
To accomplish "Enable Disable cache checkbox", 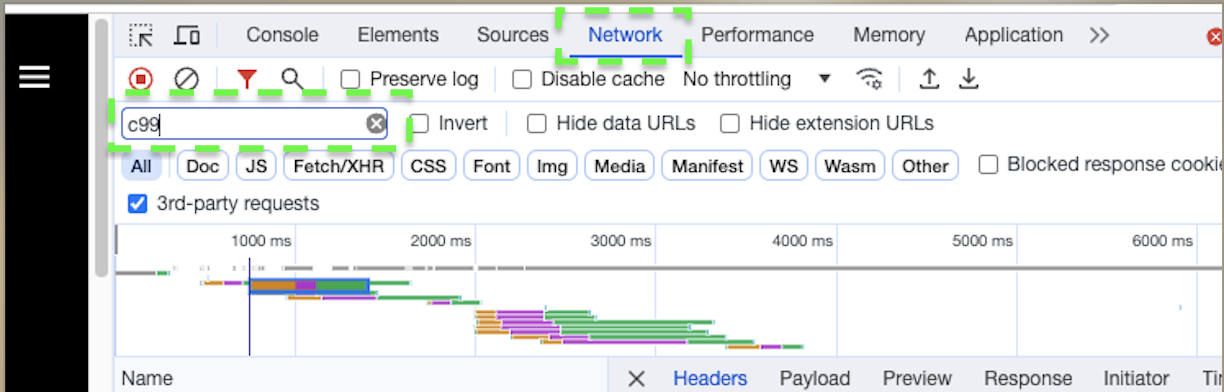I will coord(521,79).
